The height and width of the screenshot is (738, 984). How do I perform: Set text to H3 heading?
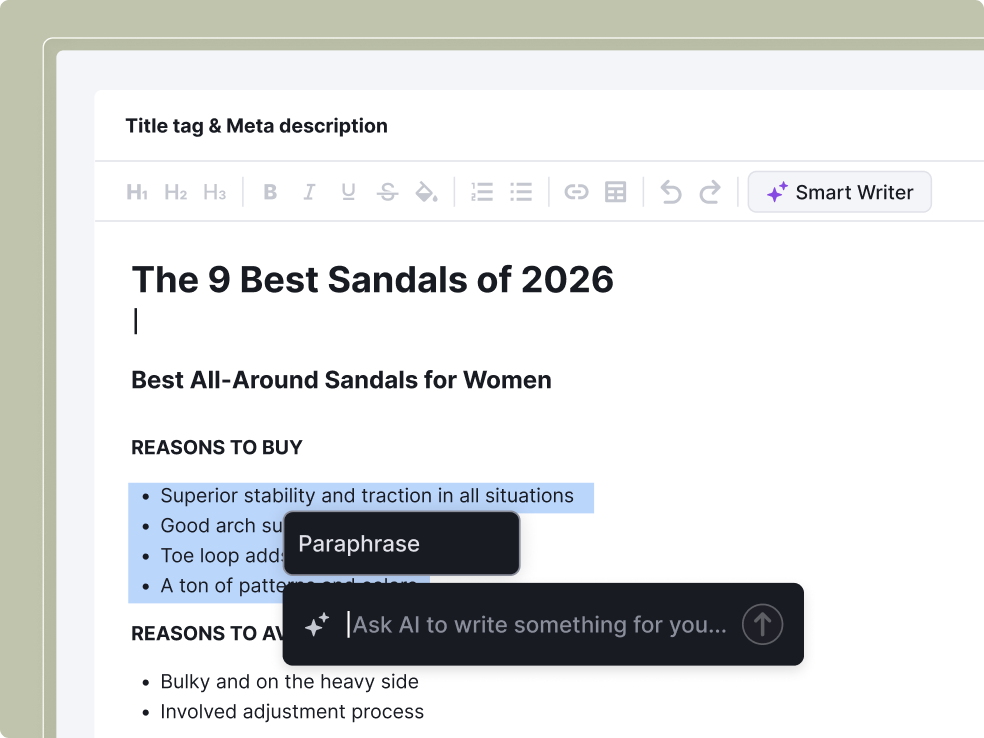point(214,193)
